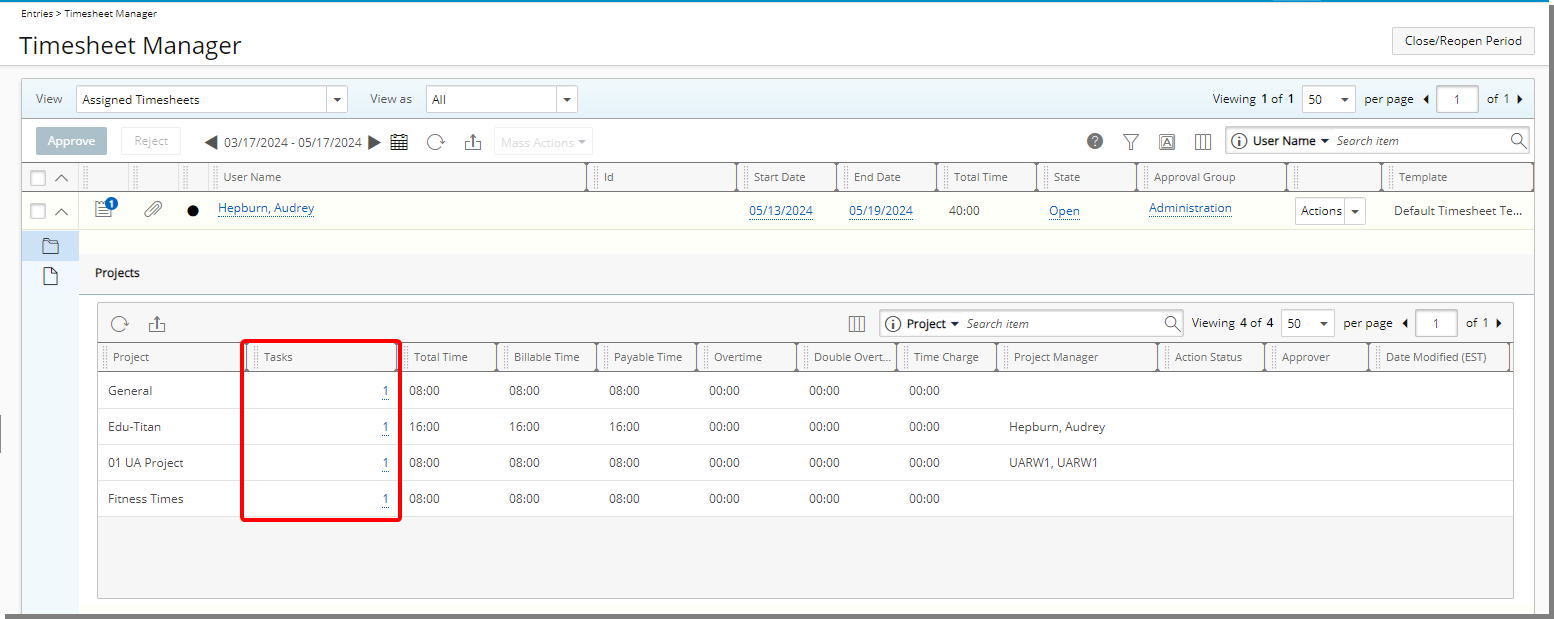
Task: Open top column selection icon
Action: click(x=1203, y=142)
